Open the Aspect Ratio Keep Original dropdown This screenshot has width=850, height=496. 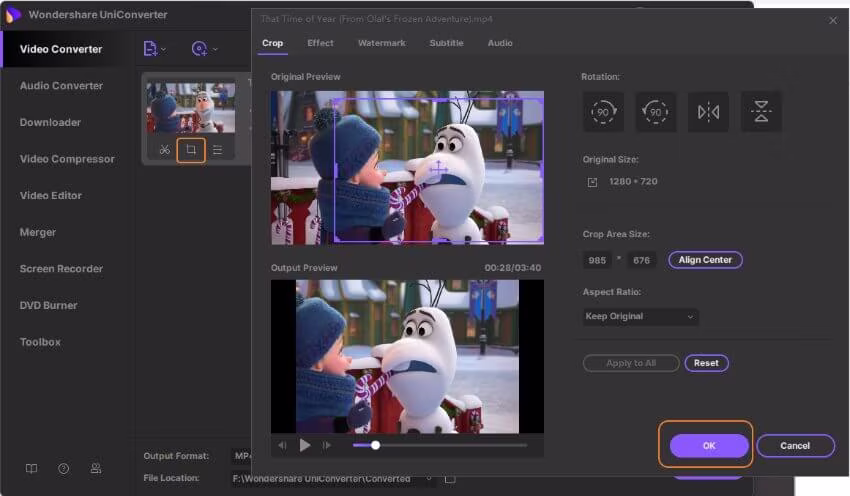pos(640,317)
